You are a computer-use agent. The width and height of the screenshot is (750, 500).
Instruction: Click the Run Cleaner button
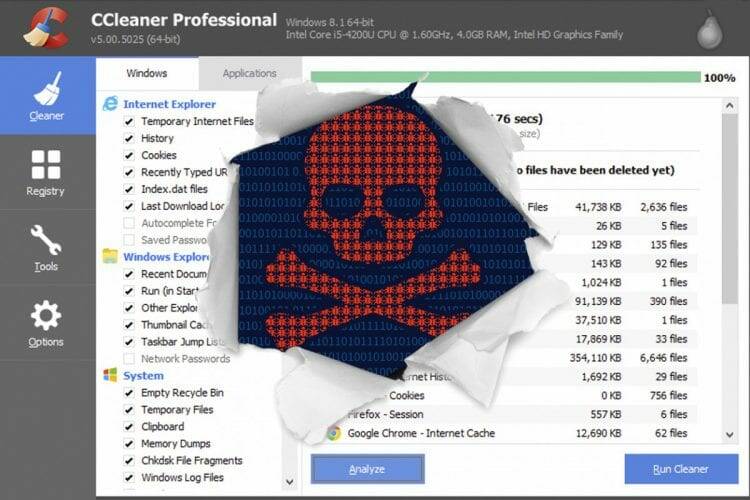pos(681,469)
